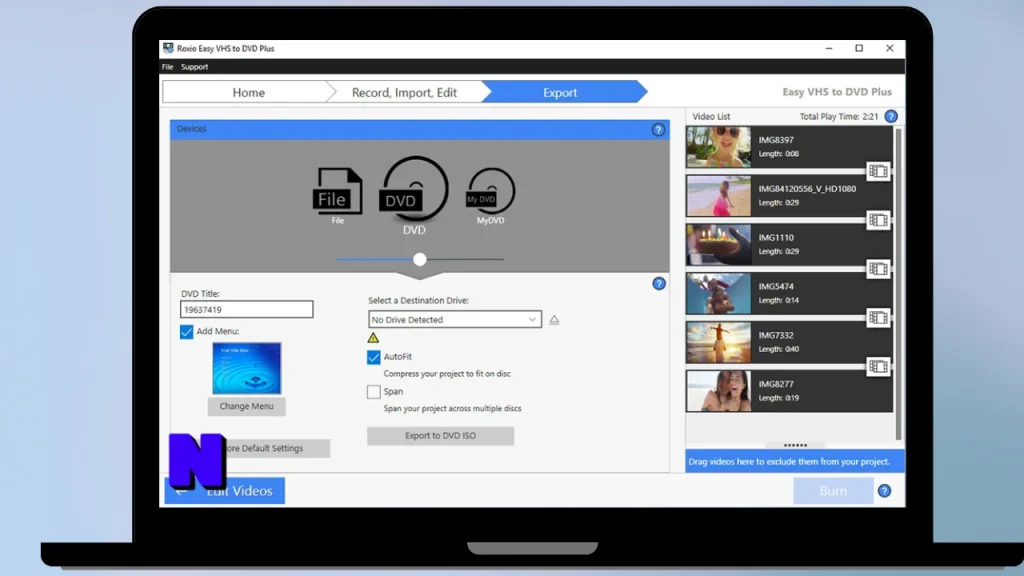
Task: Click 'Compress your project to fit on disc' text
Action: (447, 374)
